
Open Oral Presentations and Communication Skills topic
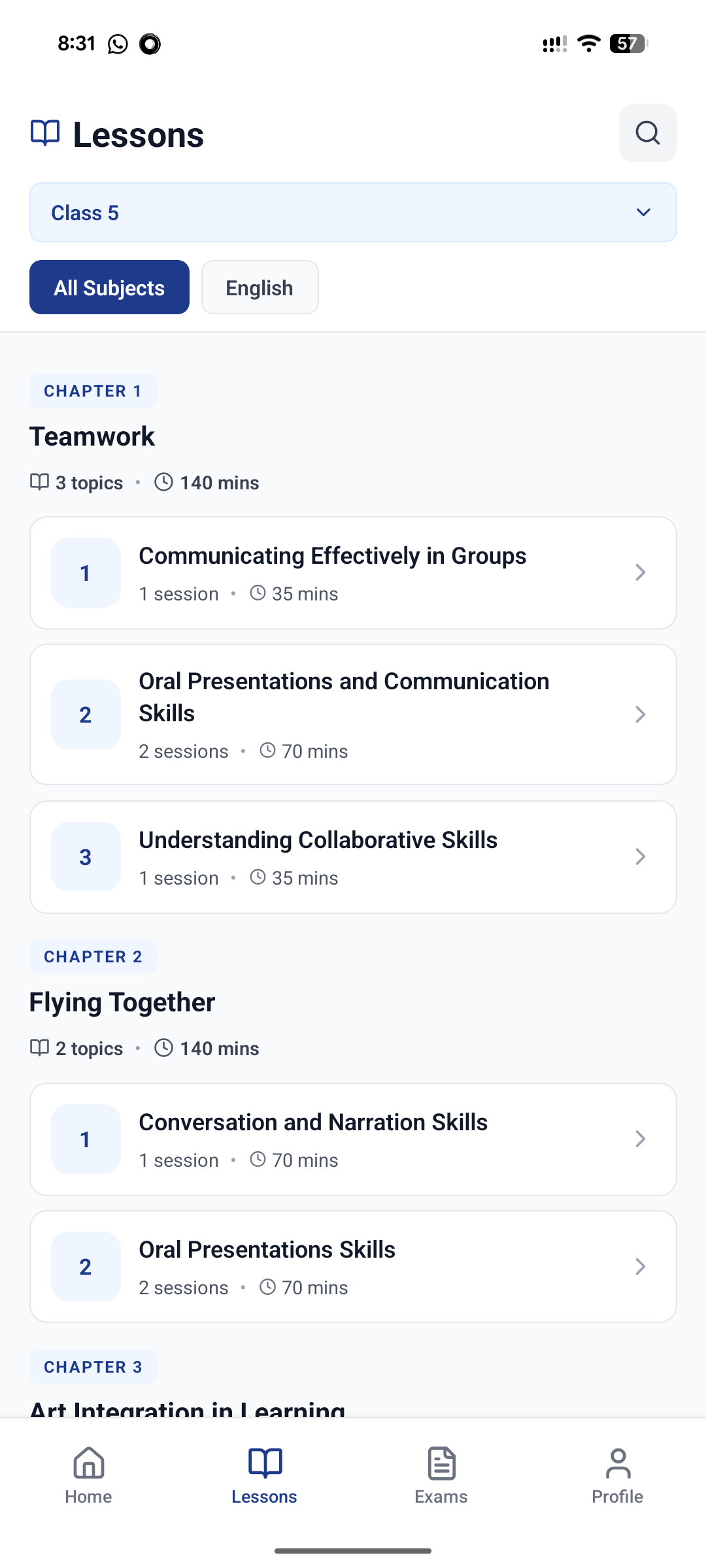(353, 715)
